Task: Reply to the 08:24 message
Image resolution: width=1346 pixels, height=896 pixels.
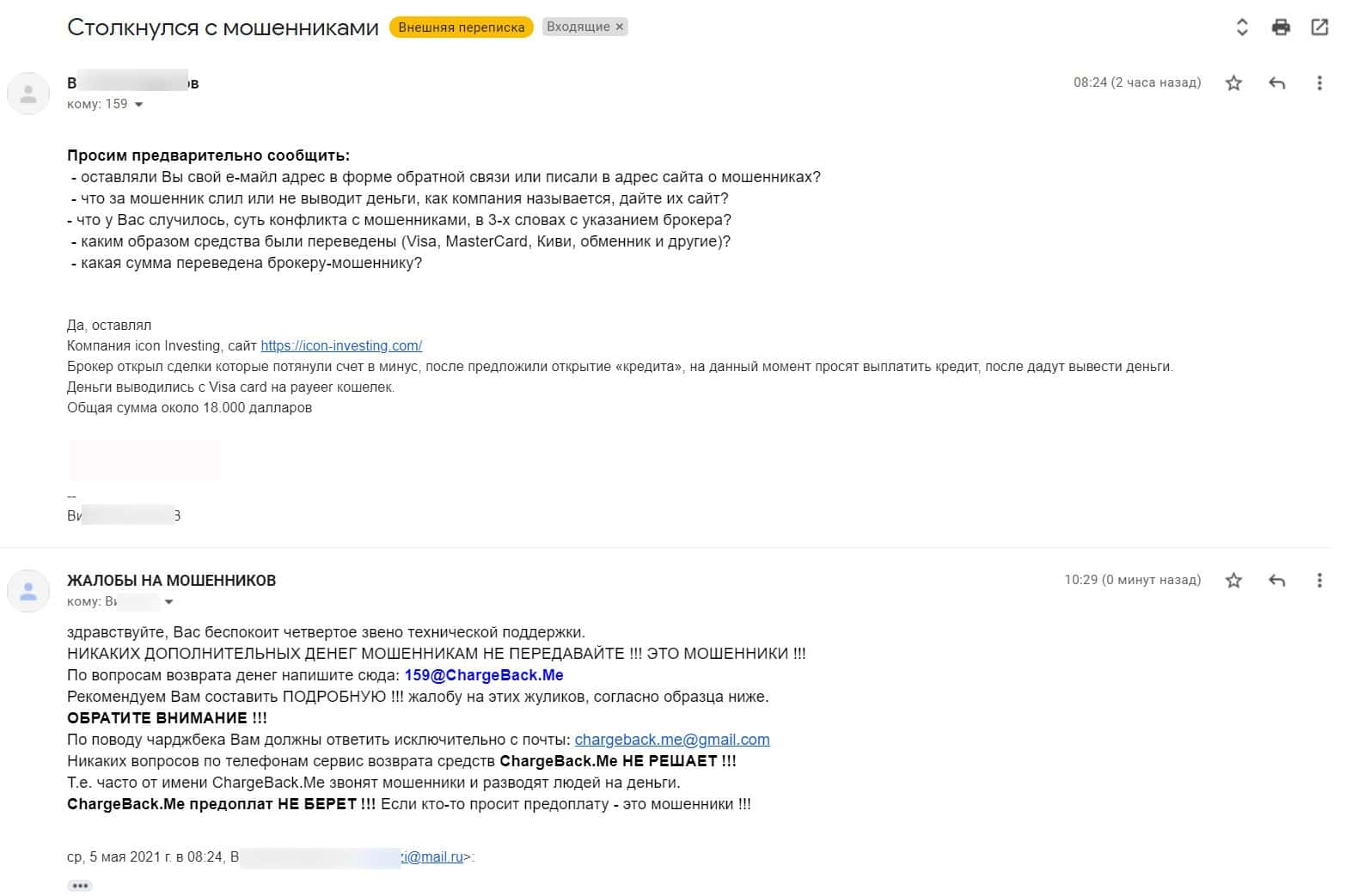Action: coord(1277,83)
